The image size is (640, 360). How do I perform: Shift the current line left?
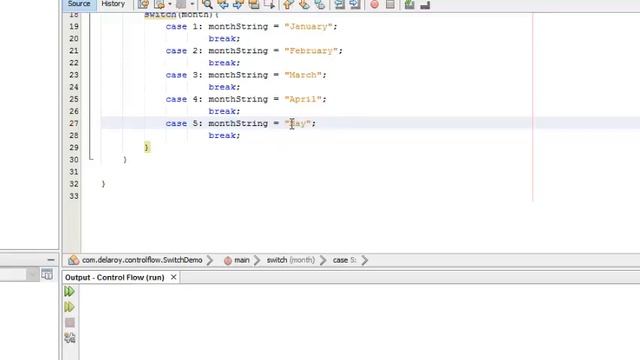click(x=339, y=4)
